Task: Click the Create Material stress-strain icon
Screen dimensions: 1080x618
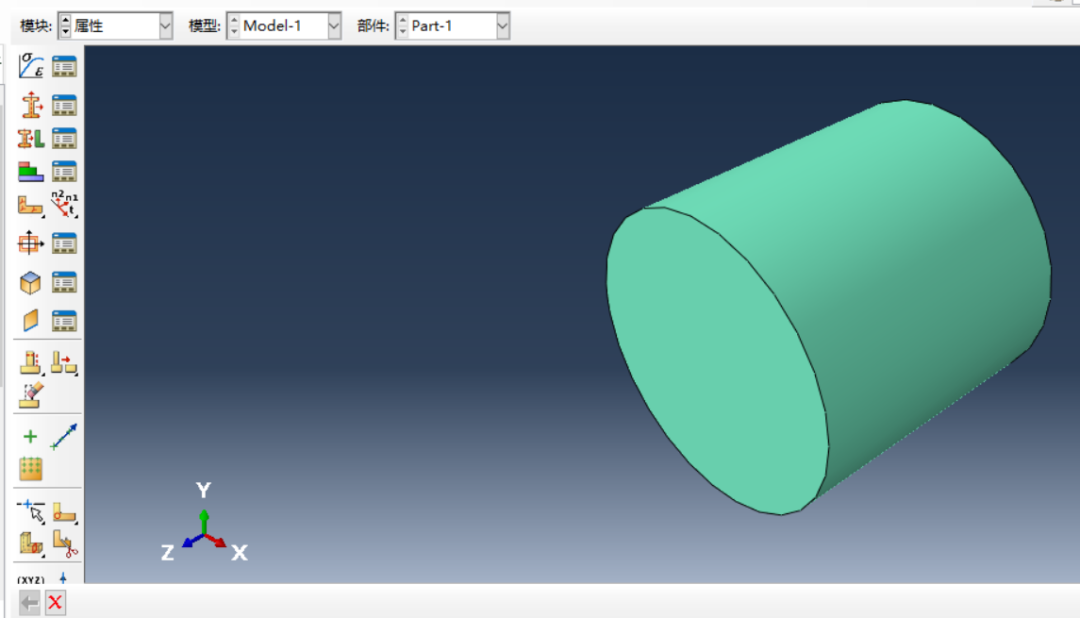Action: coord(31,66)
